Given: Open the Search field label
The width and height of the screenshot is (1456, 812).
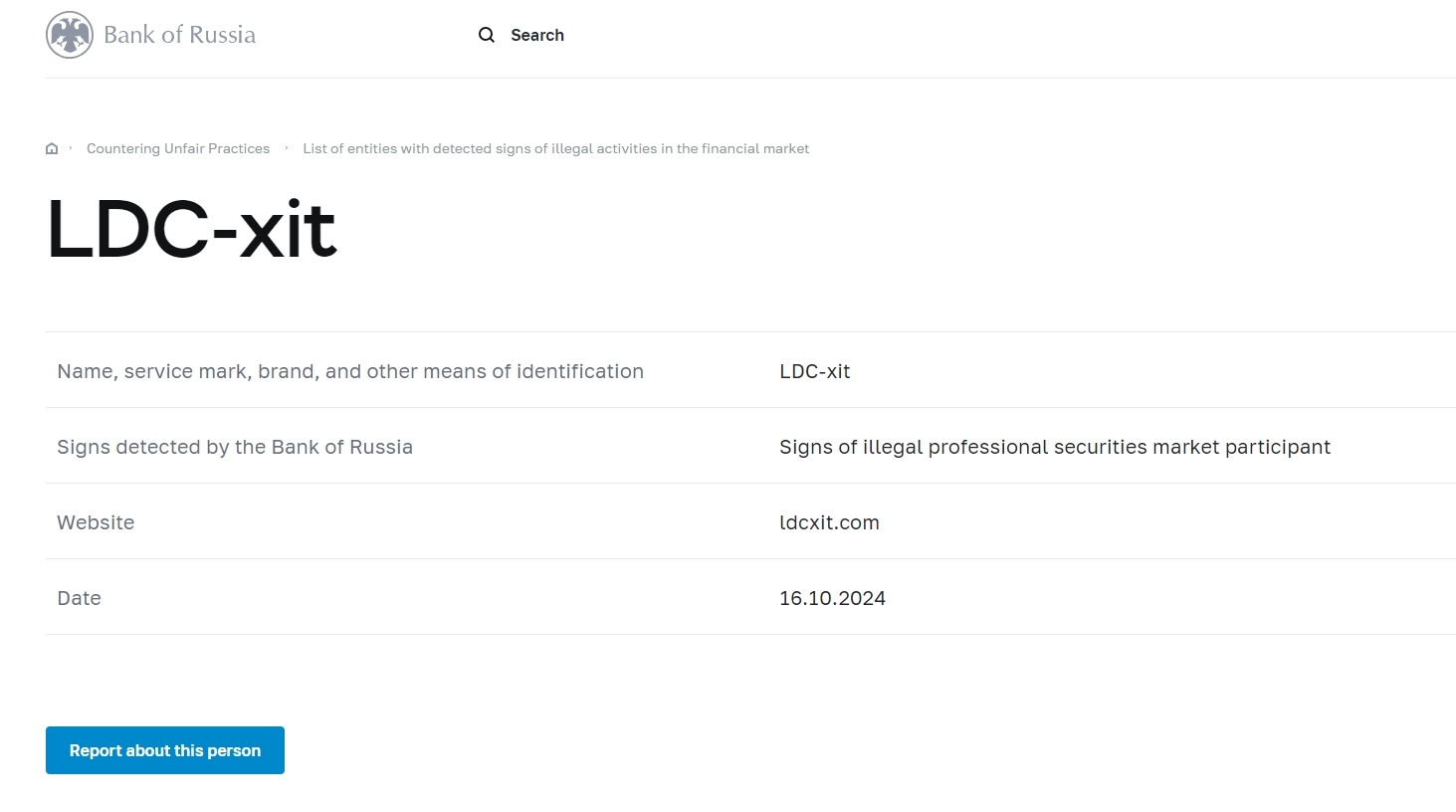Looking at the screenshot, I should [537, 35].
